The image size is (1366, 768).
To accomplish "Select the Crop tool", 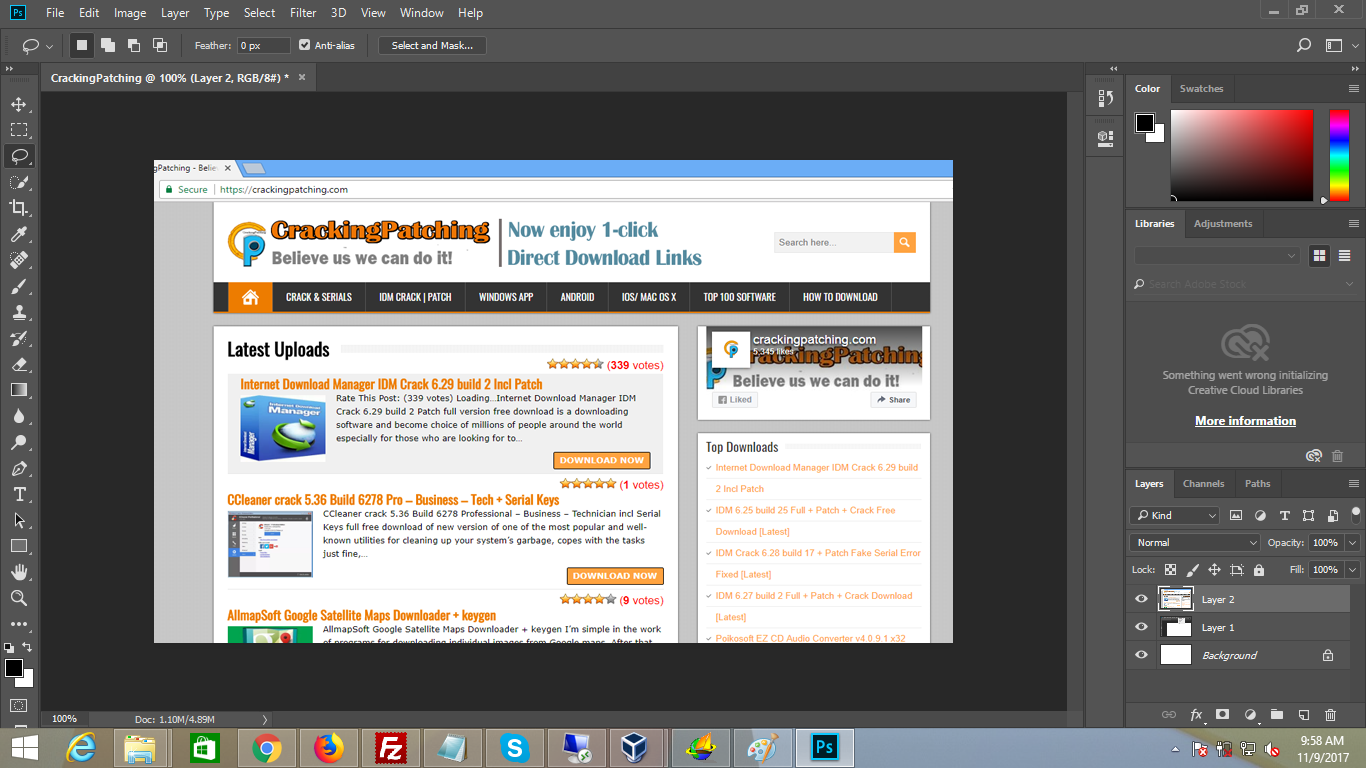I will [18, 208].
